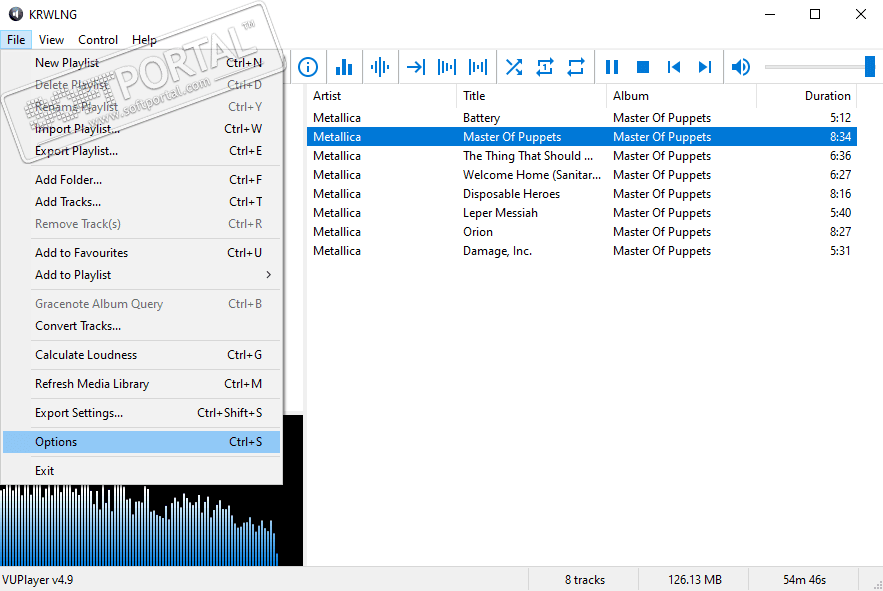883x591 pixels.
Task: Adjust the volume slider handle
Action: [870, 66]
